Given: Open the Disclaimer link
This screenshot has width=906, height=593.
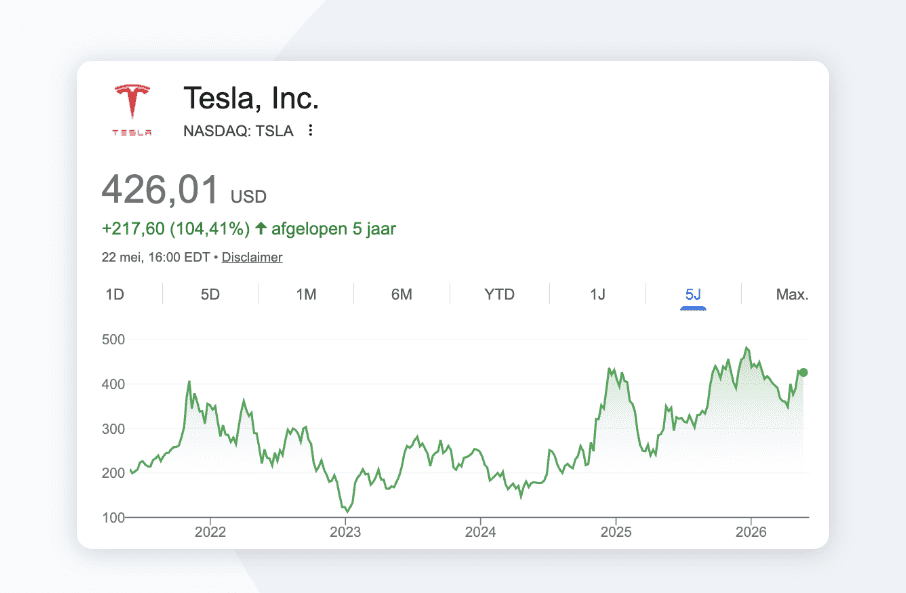Looking at the screenshot, I should pos(252,257).
